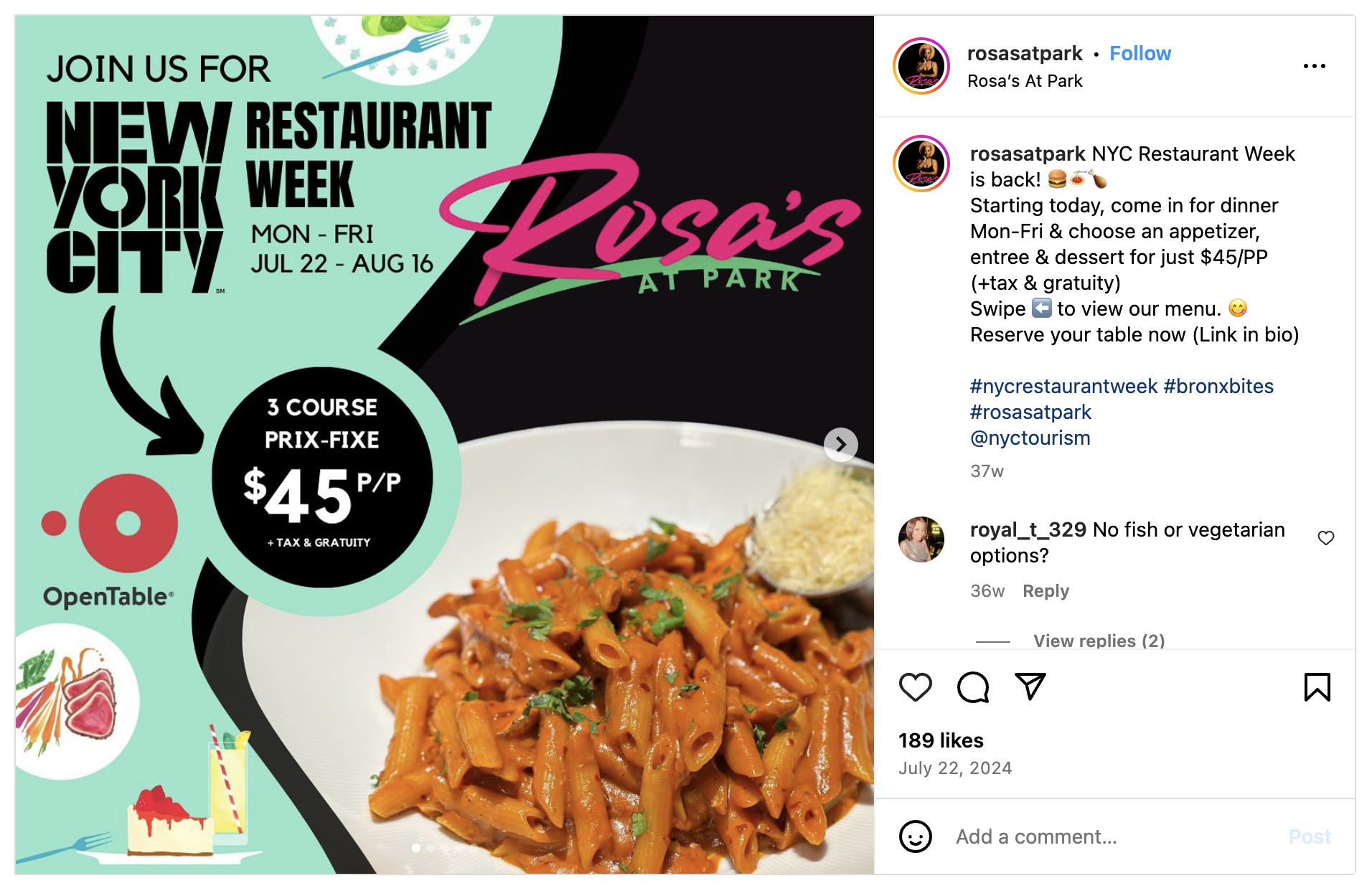Like royal_t_329's comment with small heart
The image size is (1372, 891).
[x=1325, y=538]
